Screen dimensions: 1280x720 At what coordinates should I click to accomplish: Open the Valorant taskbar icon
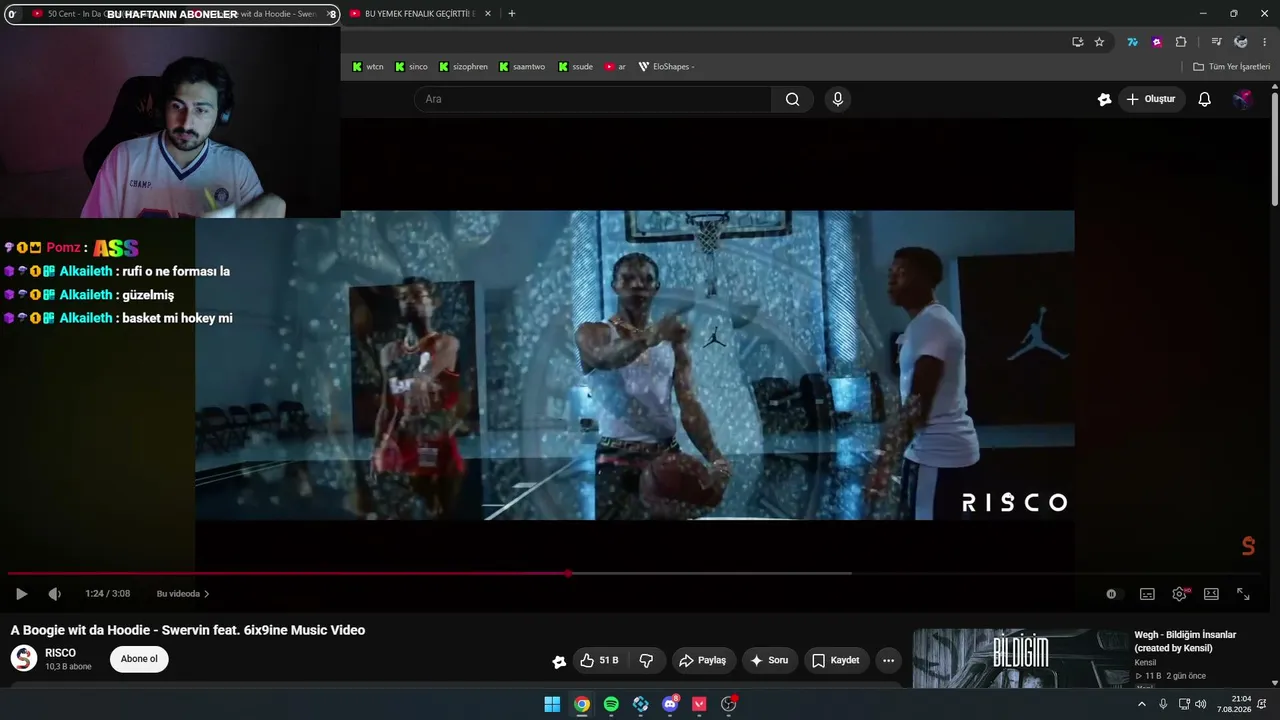(699, 704)
